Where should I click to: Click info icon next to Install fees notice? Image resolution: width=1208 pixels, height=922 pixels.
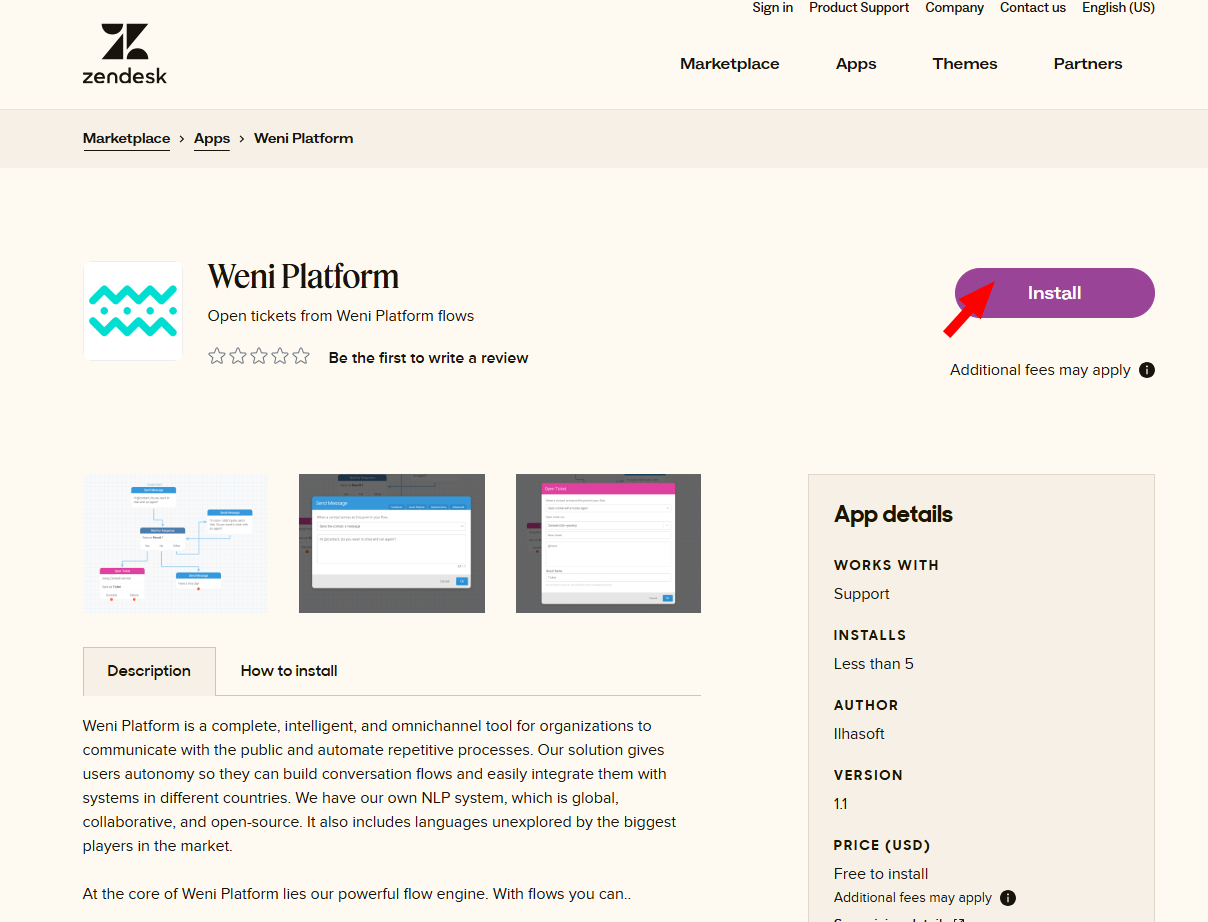pyautogui.click(x=1147, y=370)
